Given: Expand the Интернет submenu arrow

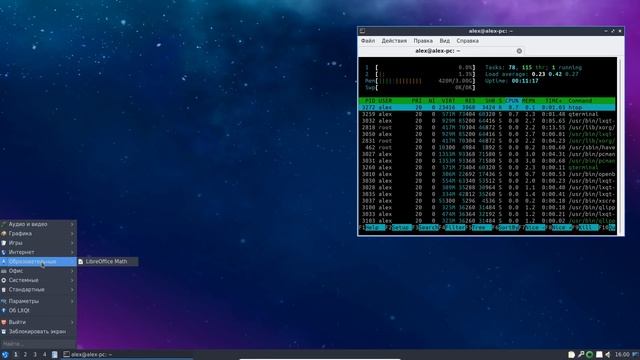Looking at the screenshot, I should (72, 252).
